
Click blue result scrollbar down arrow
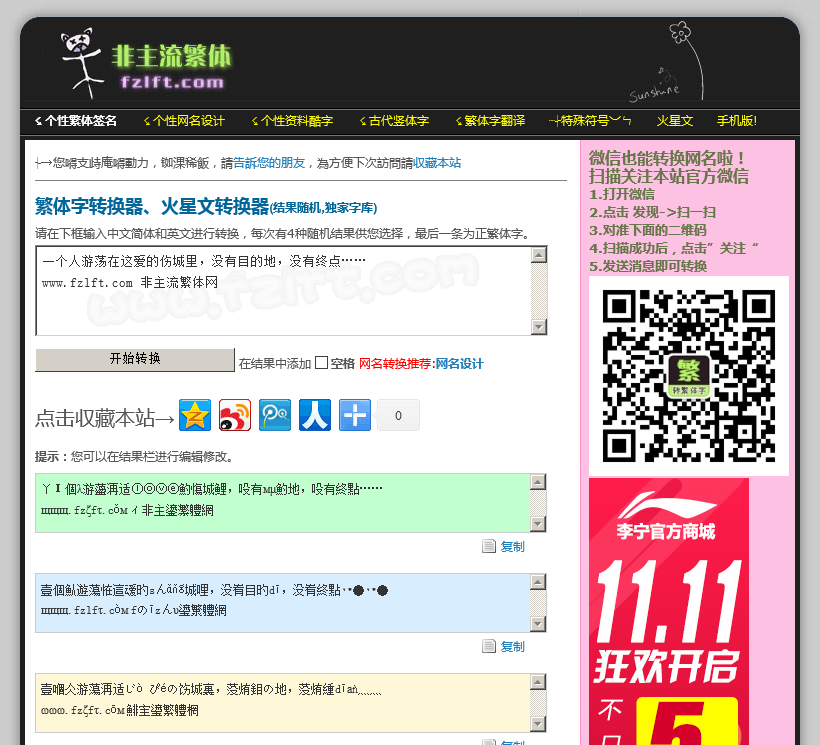[x=538, y=624]
